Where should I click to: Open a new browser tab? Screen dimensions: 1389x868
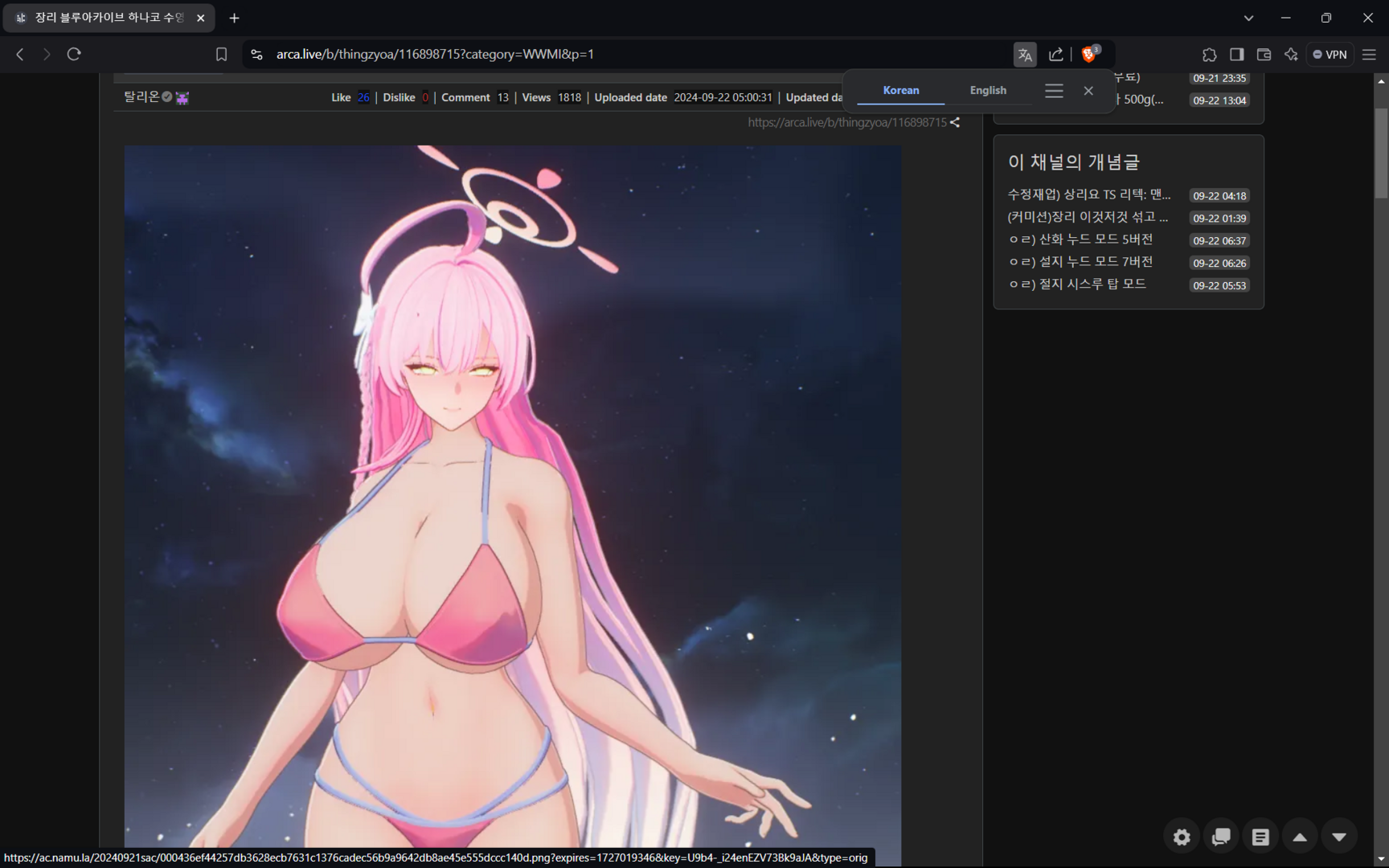[x=234, y=18]
